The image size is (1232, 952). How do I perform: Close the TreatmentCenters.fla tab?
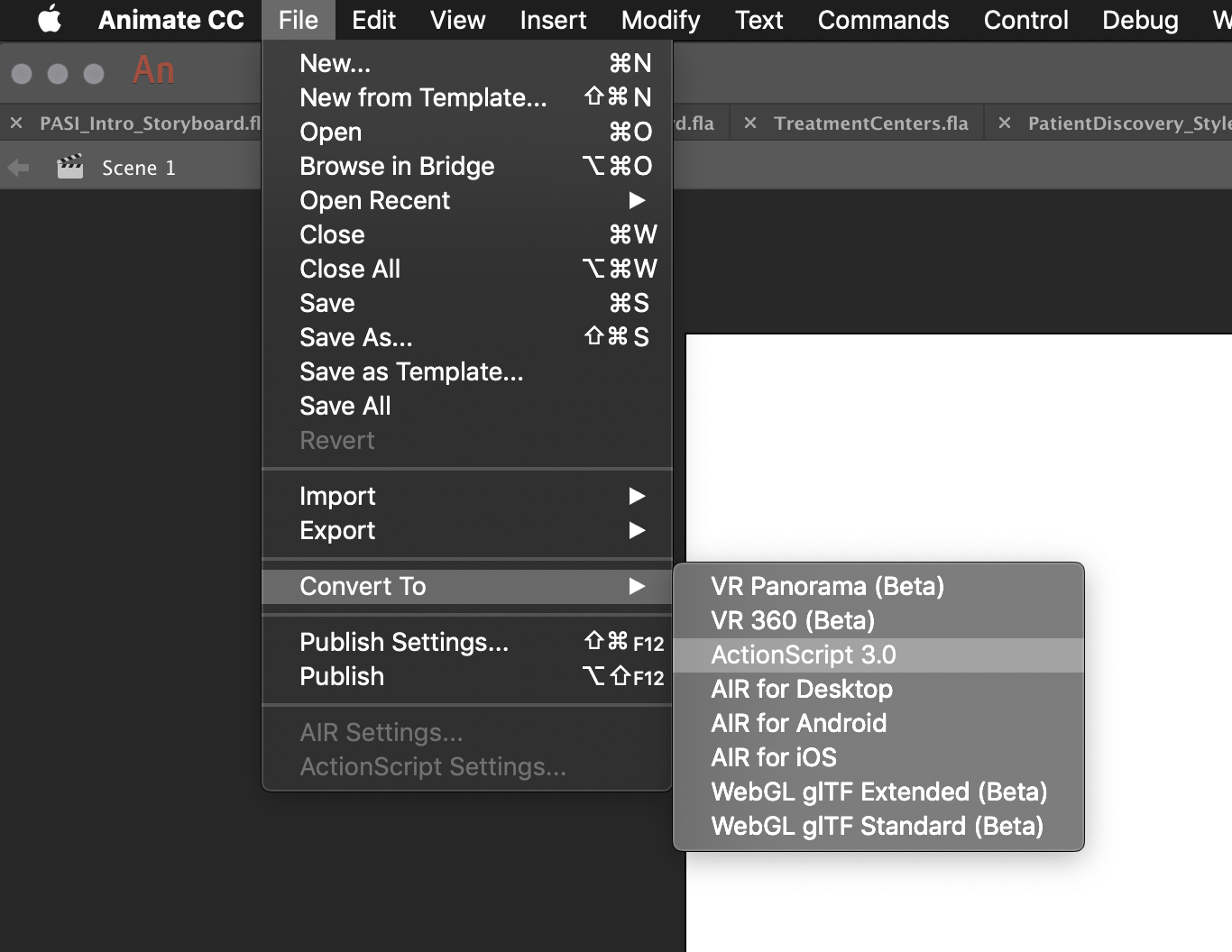[x=749, y=123]
